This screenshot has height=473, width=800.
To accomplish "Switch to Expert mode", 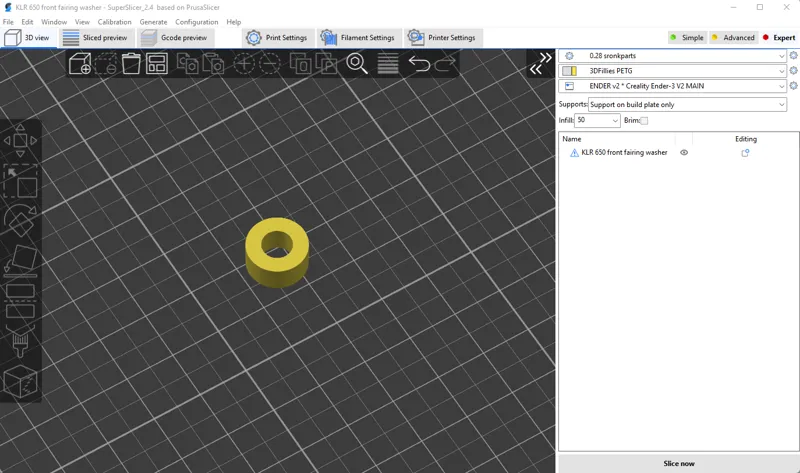I will point(779,37).
